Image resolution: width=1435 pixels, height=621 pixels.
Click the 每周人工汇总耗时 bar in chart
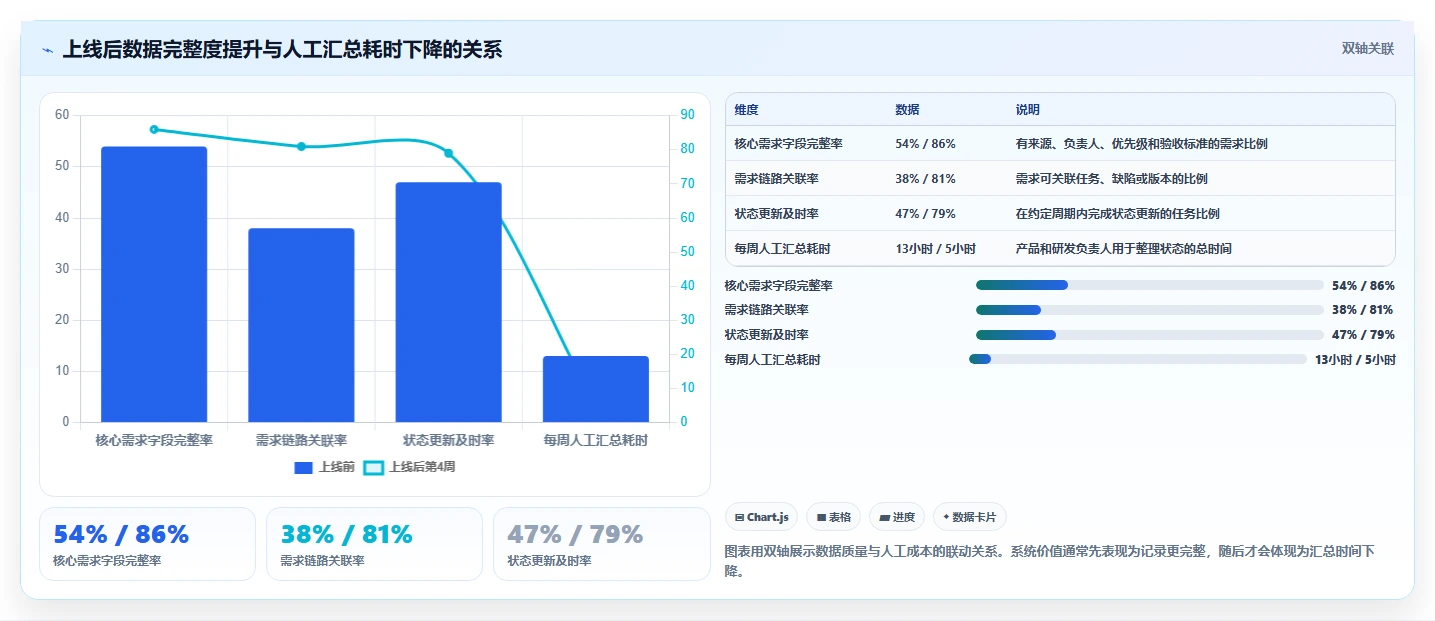tap(596, 389)
